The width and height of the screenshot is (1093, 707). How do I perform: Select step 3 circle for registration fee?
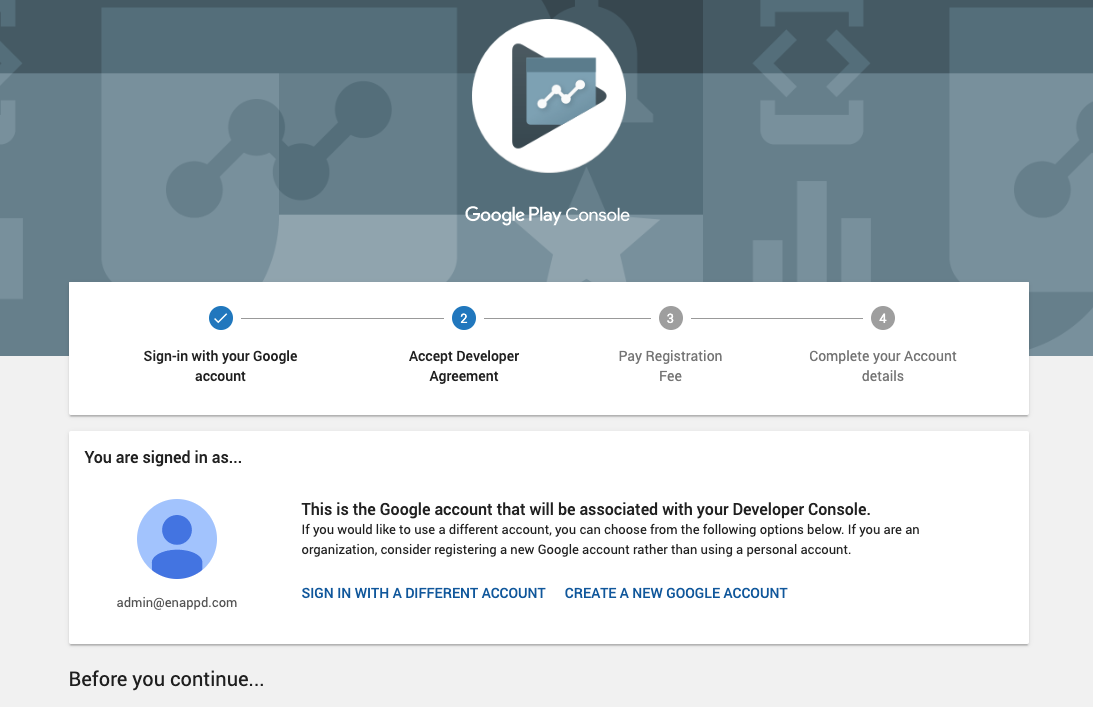tap(670, 319)
